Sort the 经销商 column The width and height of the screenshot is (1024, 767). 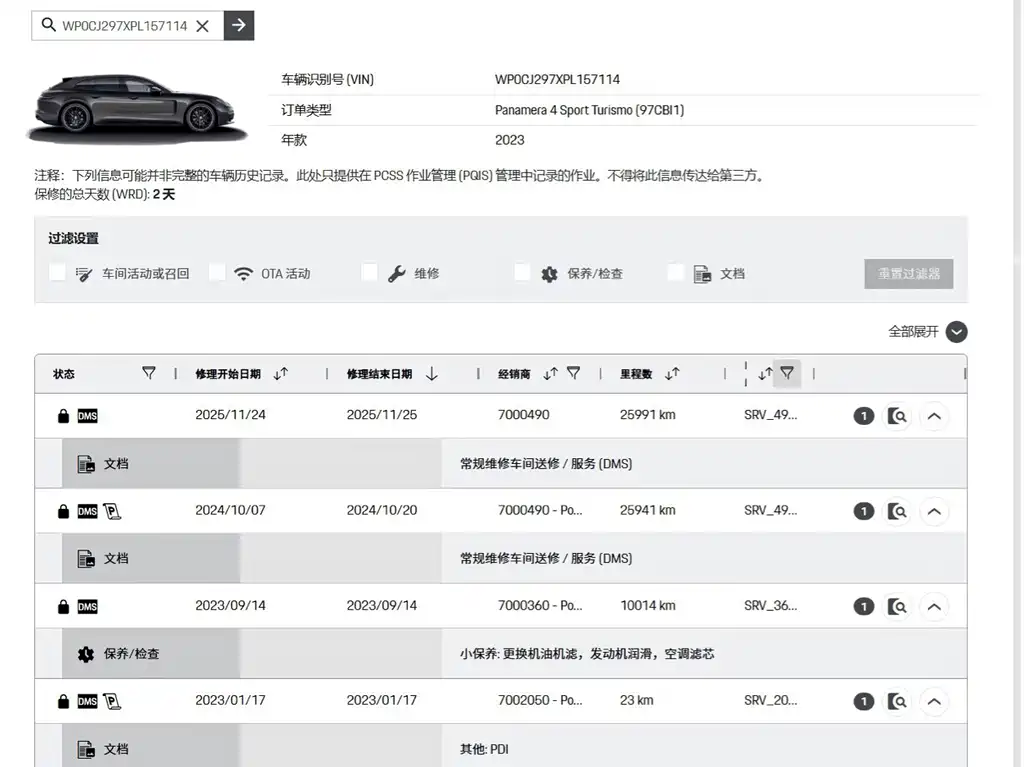pos(551,374)
